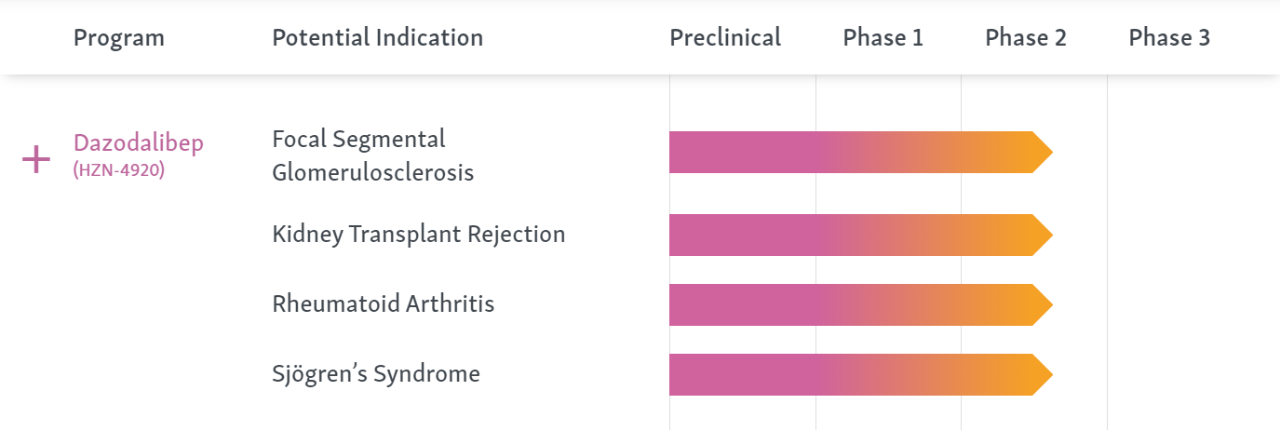Open the Dazodalibep program link
1280x430 pixels.
pyautogui.click(x=138, y=143)
